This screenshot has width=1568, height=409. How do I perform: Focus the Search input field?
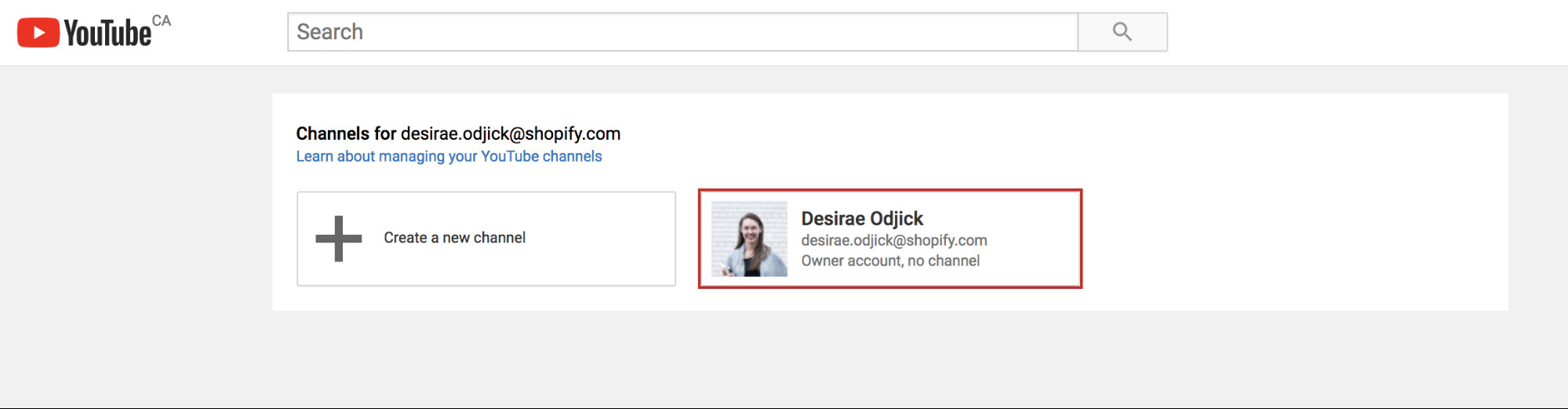click(681, 32)
